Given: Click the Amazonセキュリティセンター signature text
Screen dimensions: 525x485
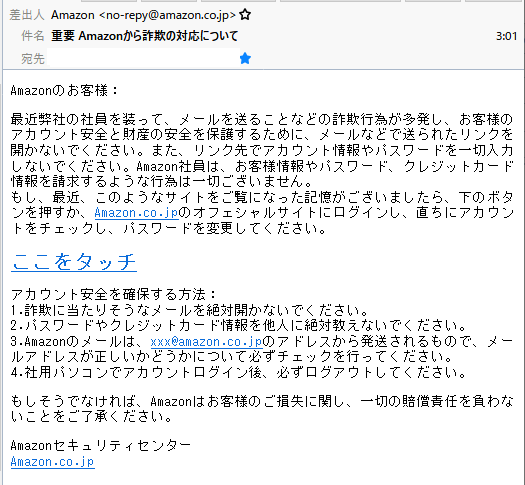Looking at the screenshot, I should coord(101,446).
